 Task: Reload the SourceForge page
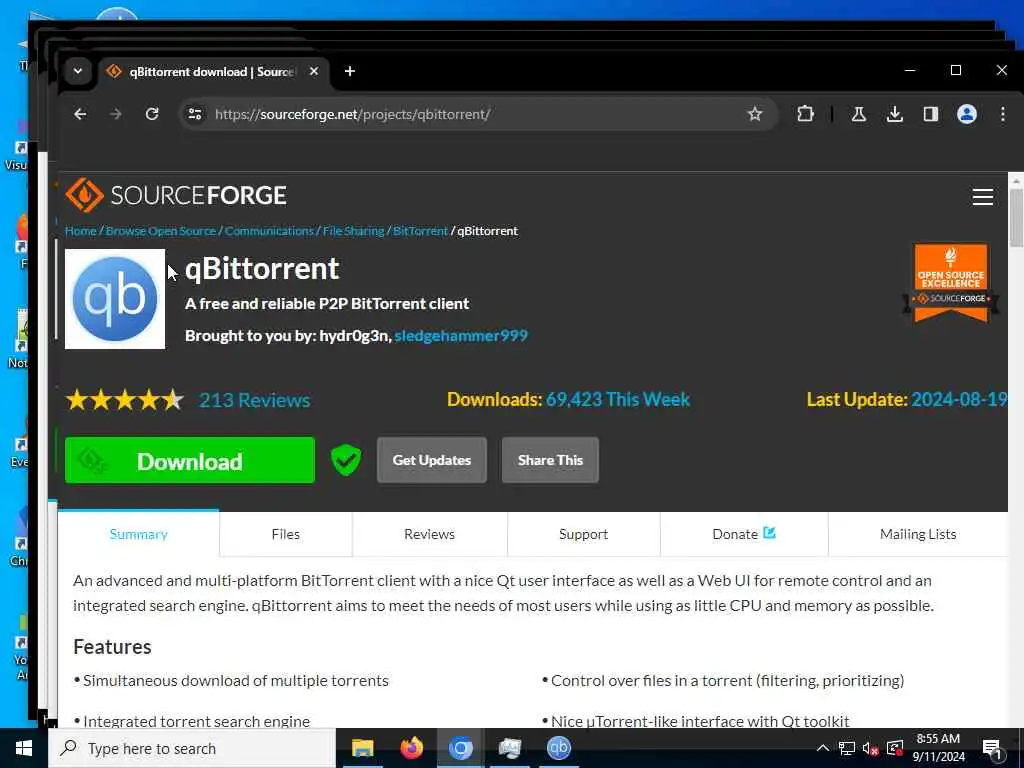(x=152, y=114)
